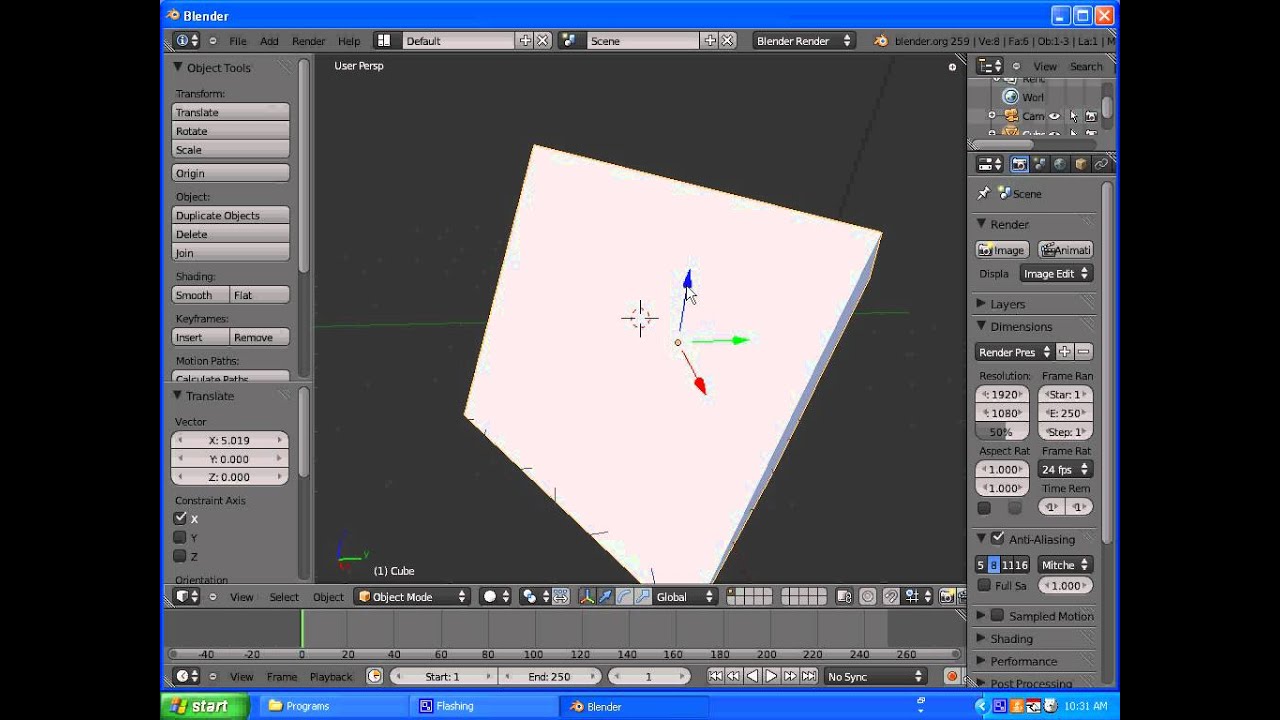
Task: Play animation forward
Action: coord(771,676)
